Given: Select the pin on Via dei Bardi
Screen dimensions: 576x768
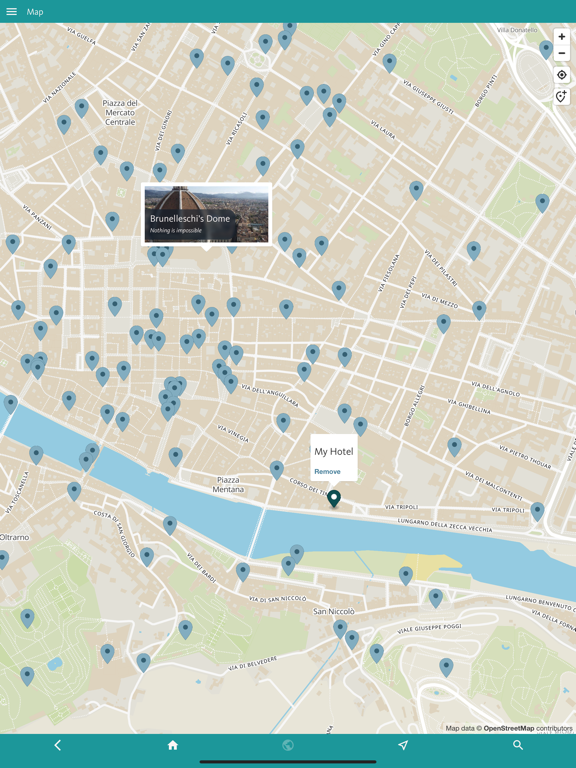Looking at the screenshot, I should pos(170,525).
